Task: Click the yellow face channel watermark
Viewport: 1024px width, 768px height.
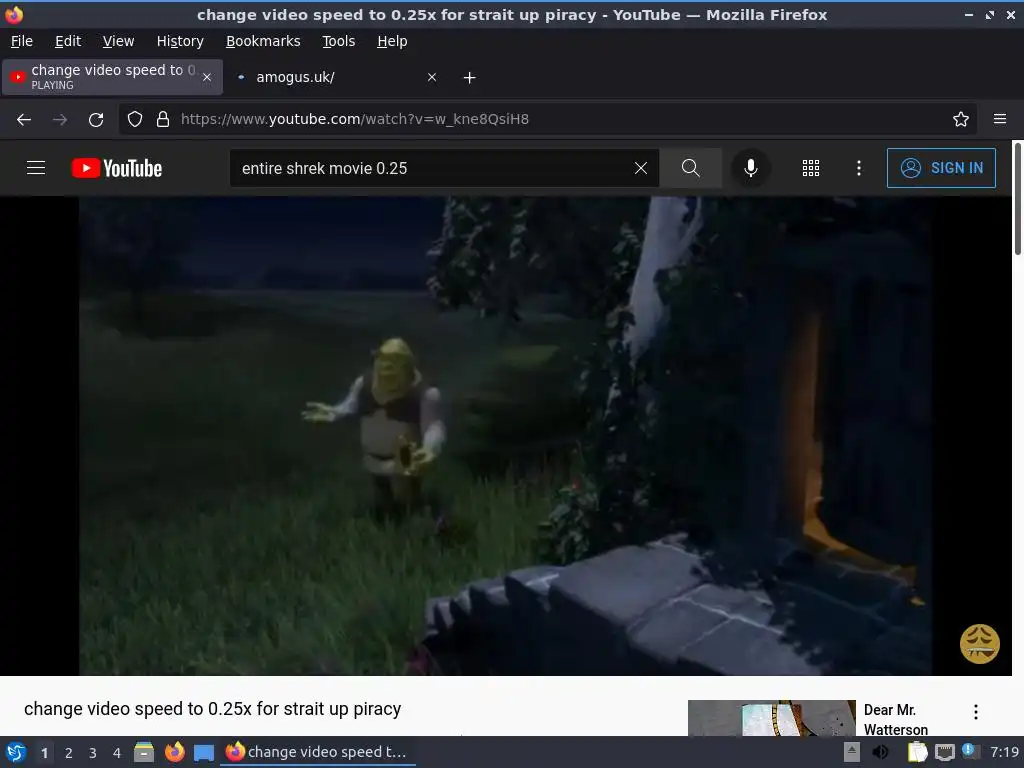Action: point(980,643)
